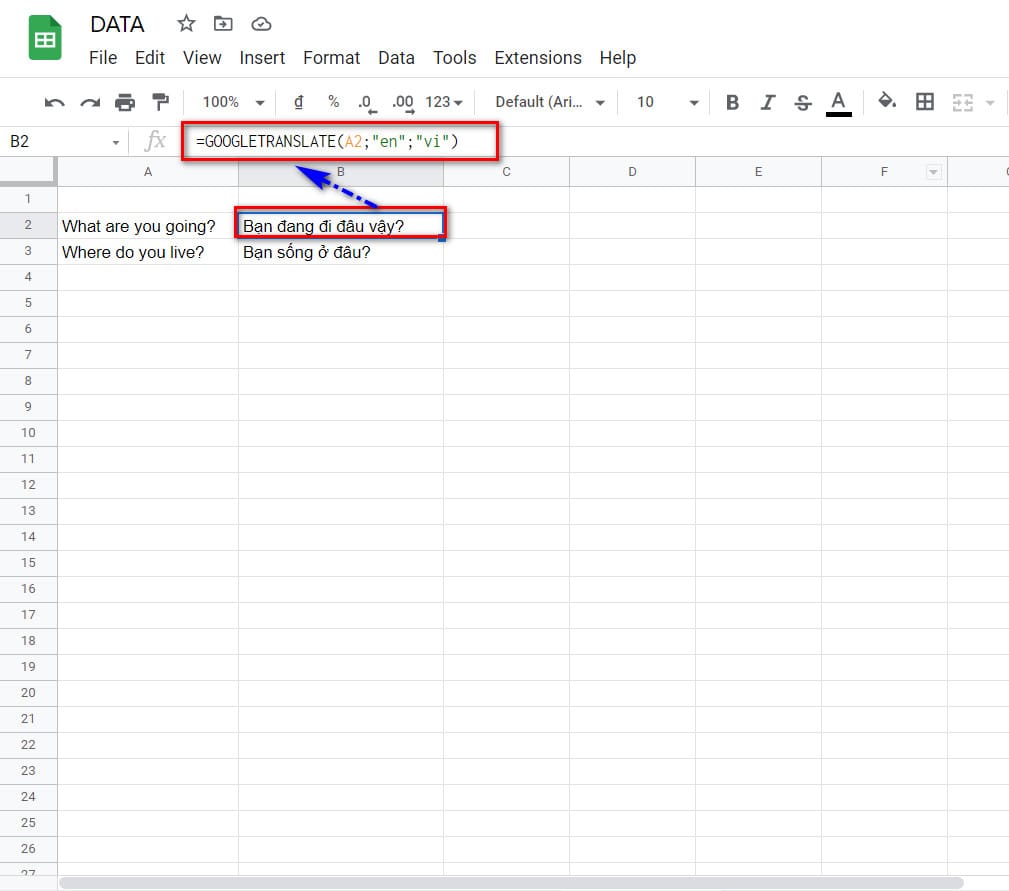Screen dimensions: 1009x891
Task: Open the Data menu
Action: point(396,58)
